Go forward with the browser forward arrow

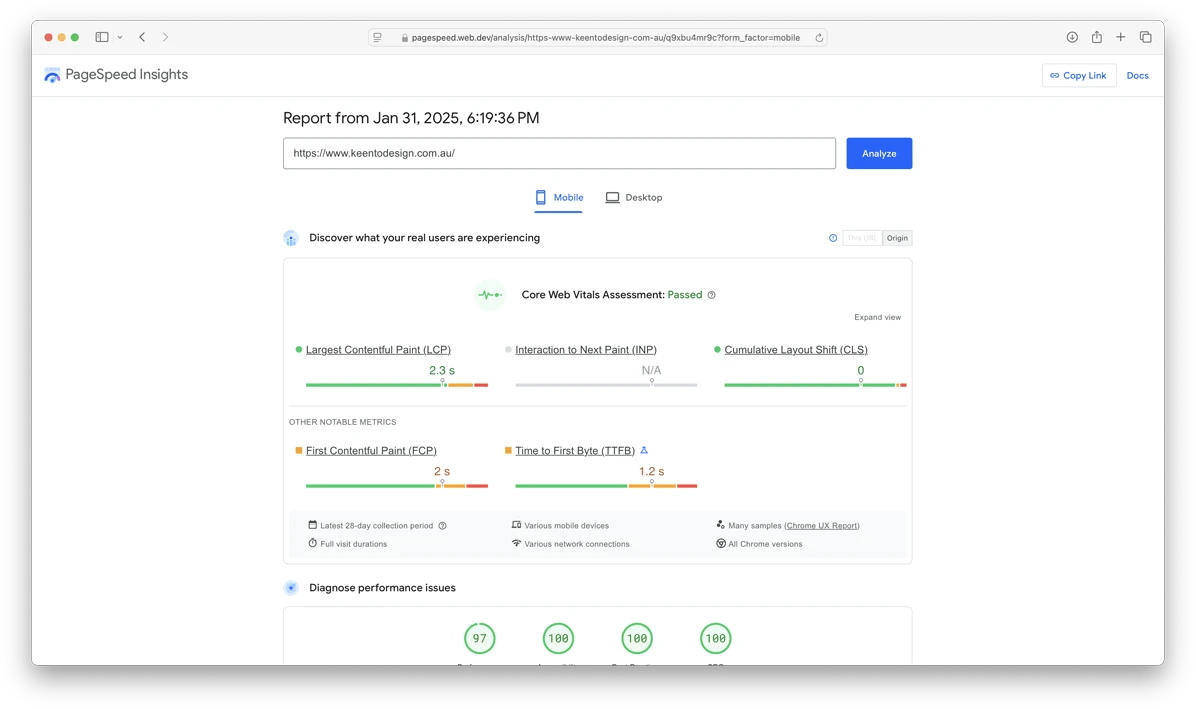(x=165, y=37)
